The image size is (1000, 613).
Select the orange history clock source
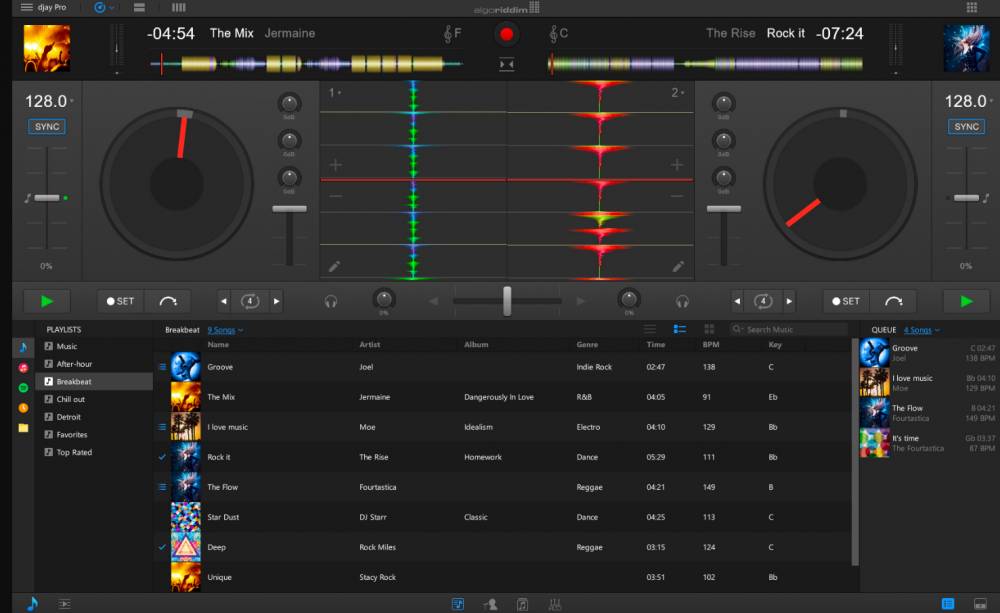coord(24,408)
